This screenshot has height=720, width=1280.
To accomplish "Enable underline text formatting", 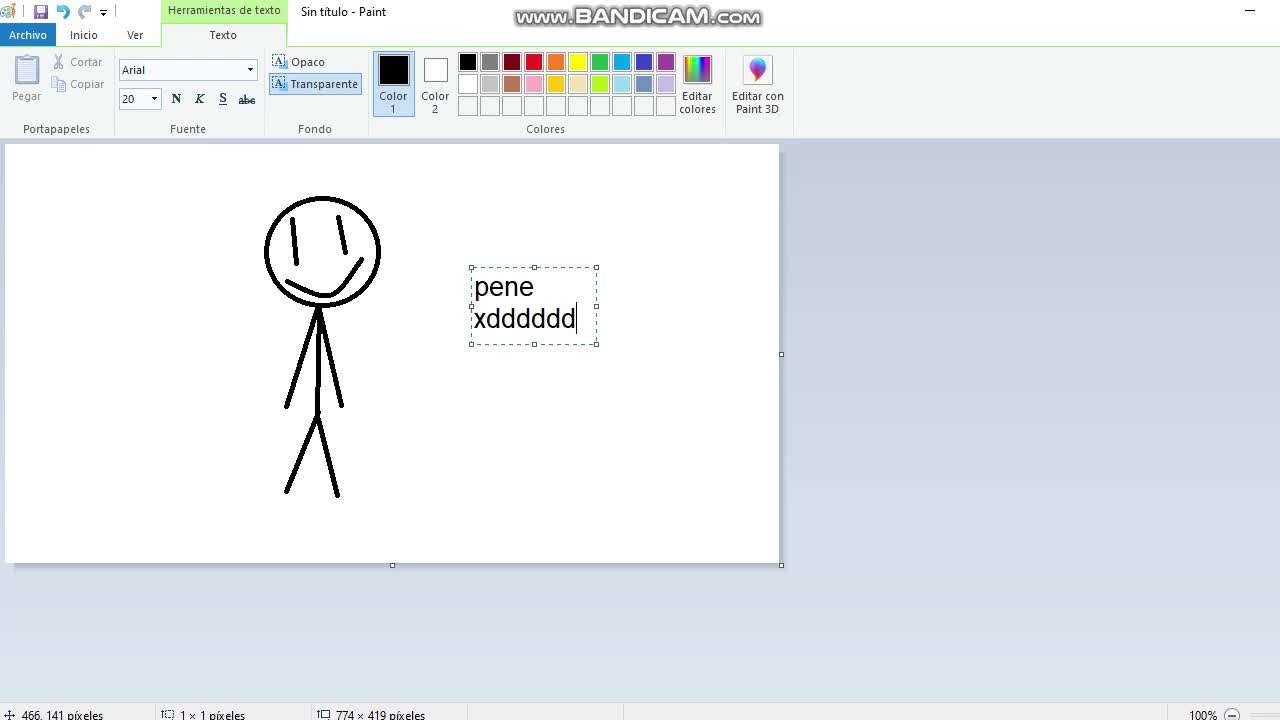I will coord(222,98).
